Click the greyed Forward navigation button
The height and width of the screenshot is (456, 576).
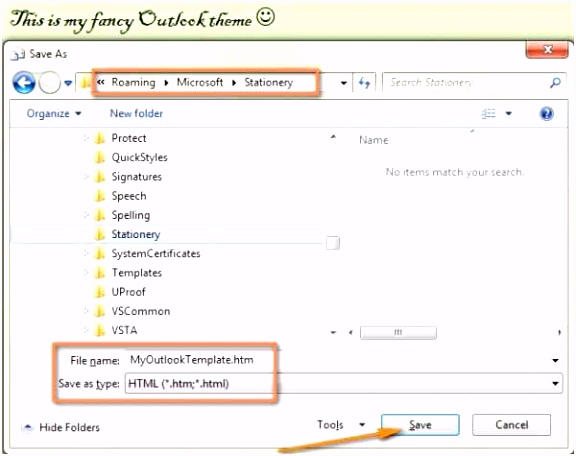click(50, 83)
